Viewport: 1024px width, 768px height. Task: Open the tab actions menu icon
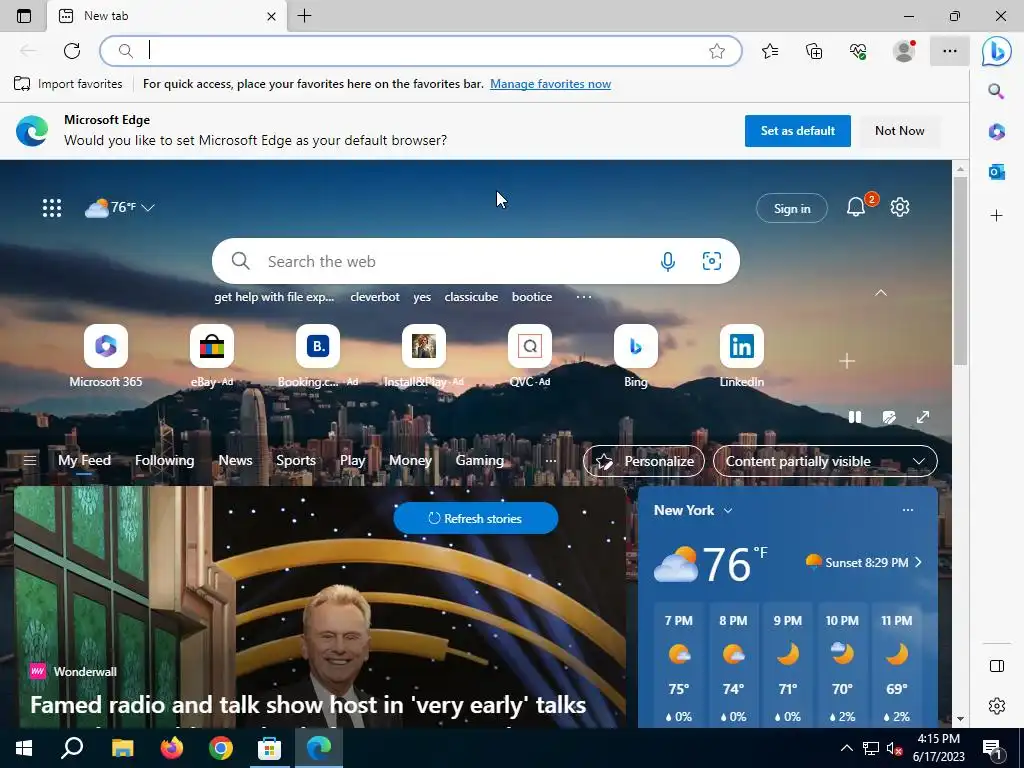tap(24, 16)
